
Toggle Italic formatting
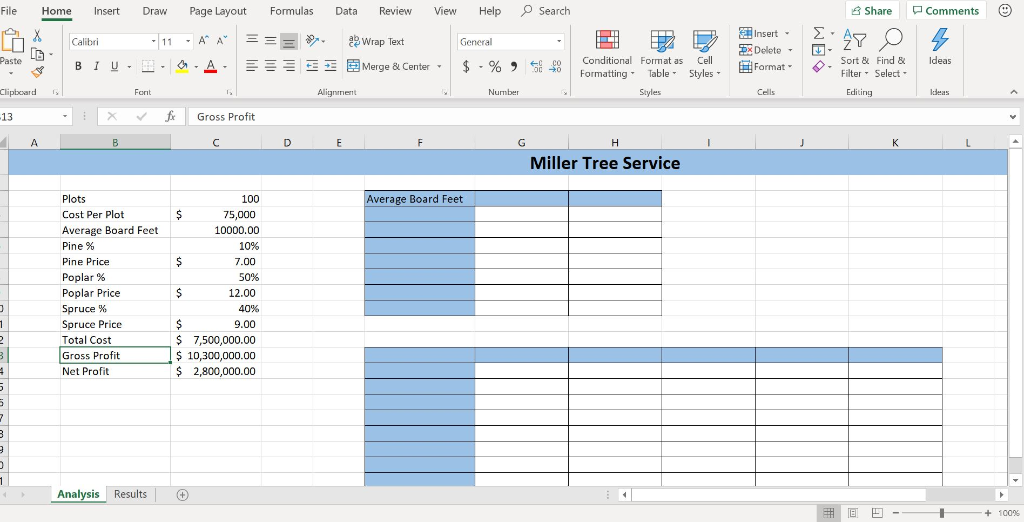(x=96, y=66)
